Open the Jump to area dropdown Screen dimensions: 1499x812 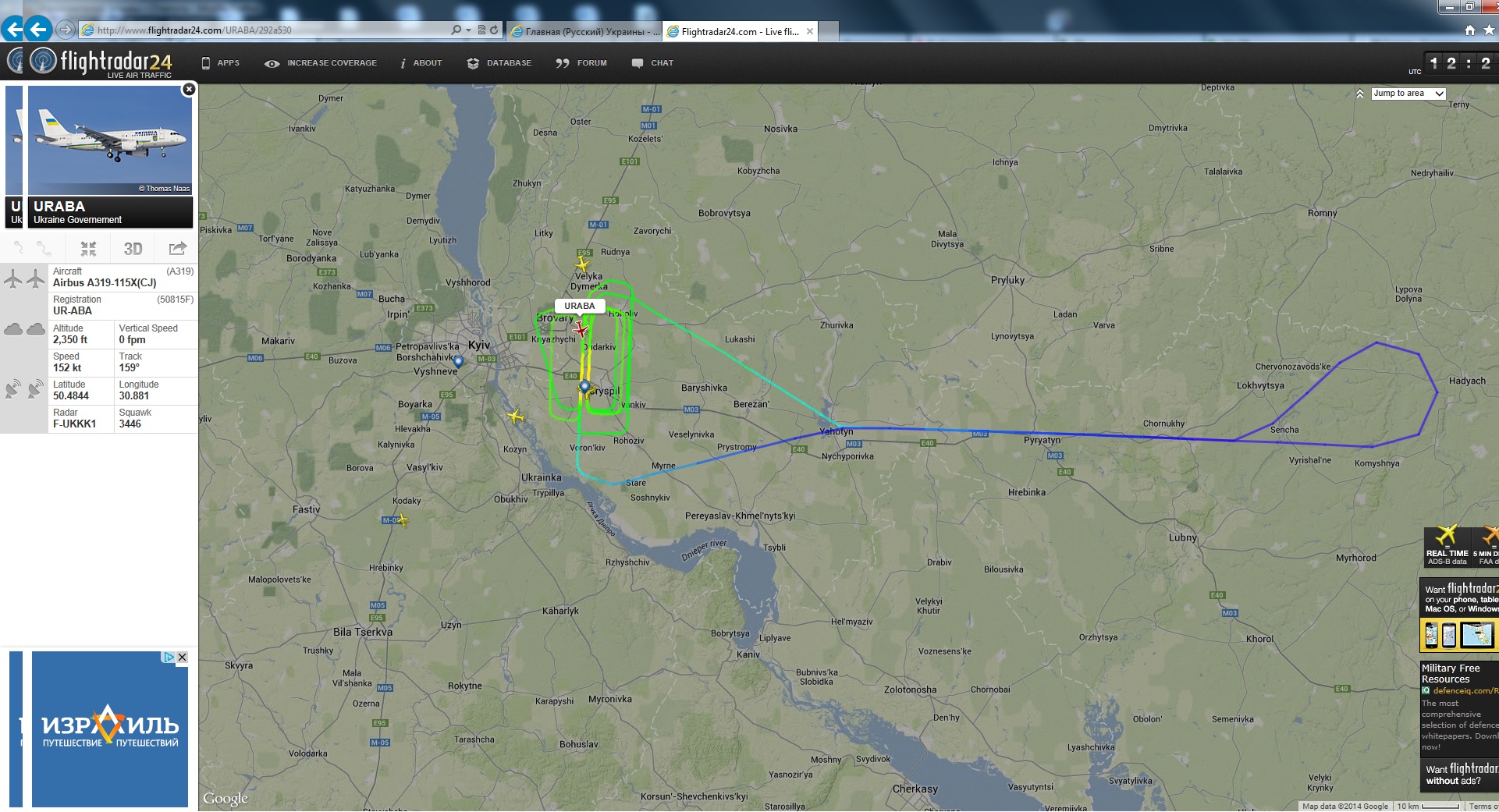[x=1408, y=94]
